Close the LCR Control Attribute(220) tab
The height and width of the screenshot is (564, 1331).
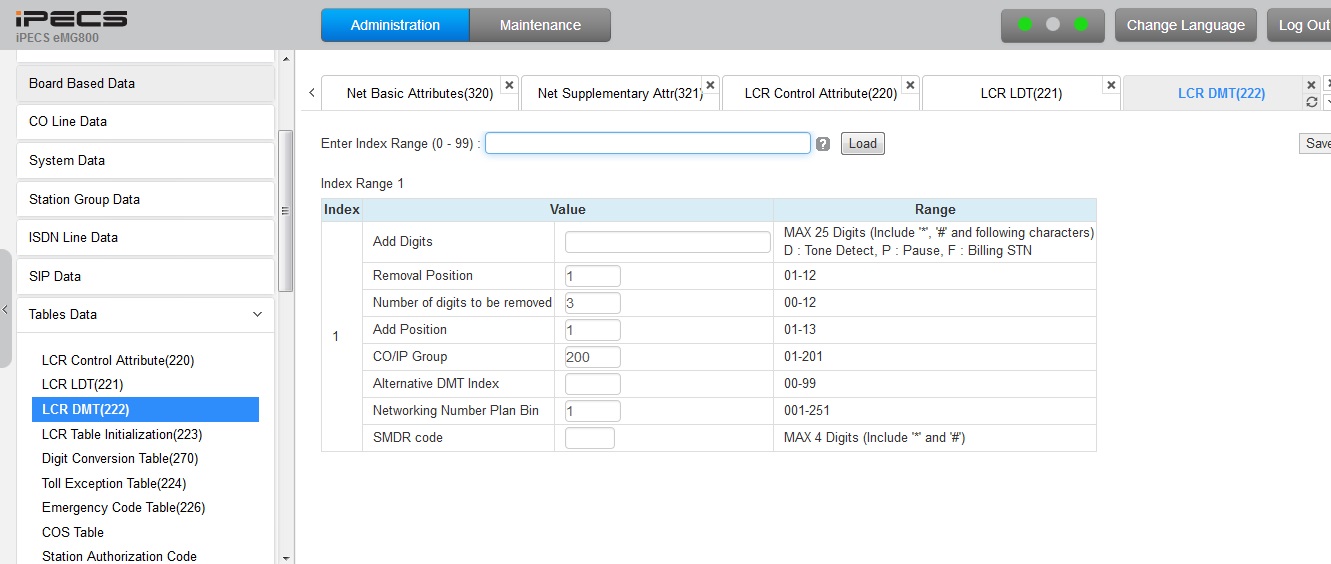coord(910,86)
